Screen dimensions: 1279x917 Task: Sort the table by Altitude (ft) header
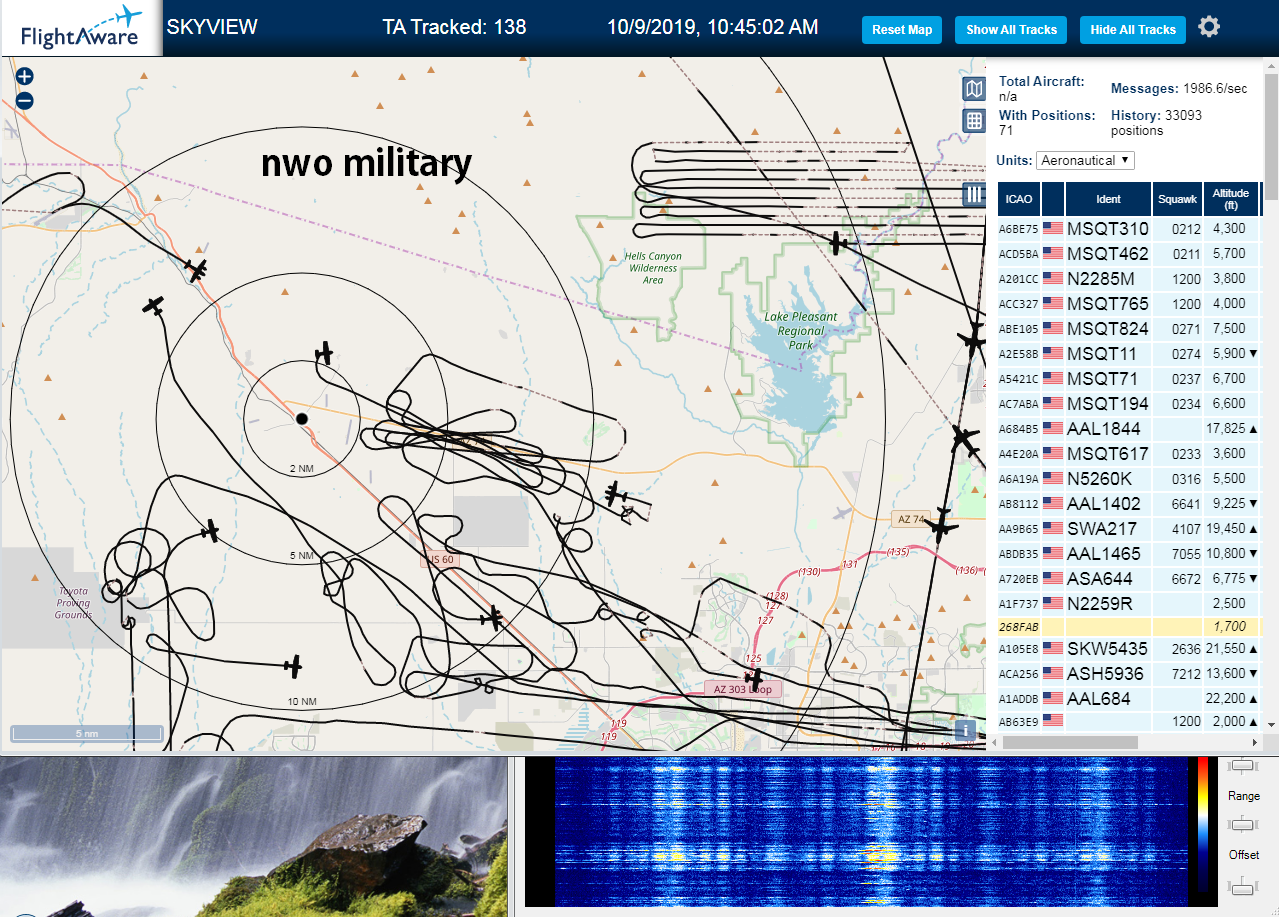[x=1231, y=199]
